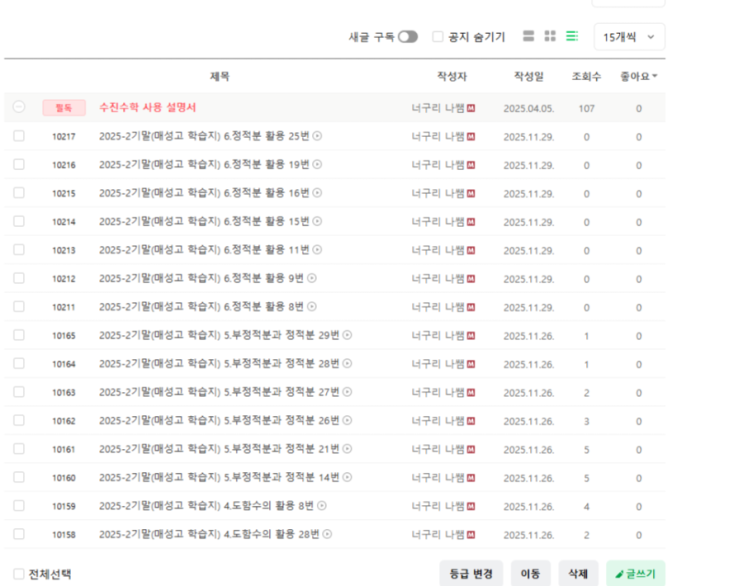743x586 pixels.
Task: Toggle the 새글 구독 switch
Action: point(408,37)
